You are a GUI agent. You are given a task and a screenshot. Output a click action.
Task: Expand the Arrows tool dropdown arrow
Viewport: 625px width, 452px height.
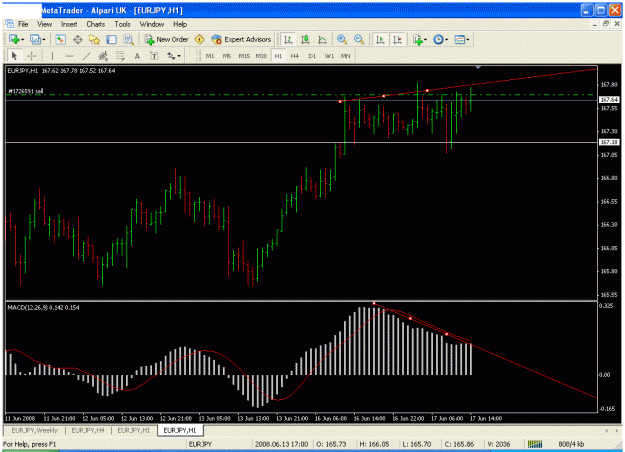click(x=179, y=56)
